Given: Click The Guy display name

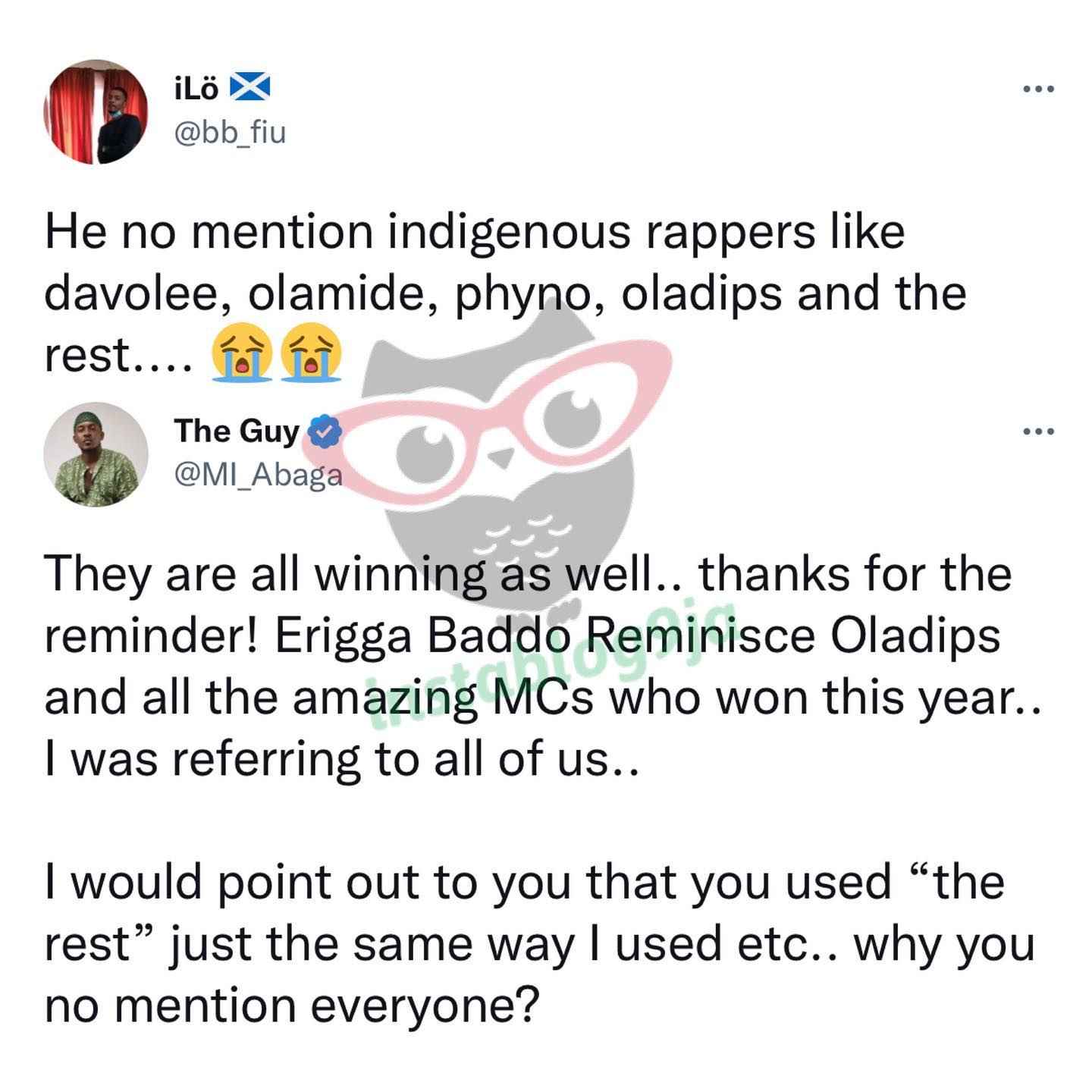Looking at the screenshot, I should [x=237, y=431].
